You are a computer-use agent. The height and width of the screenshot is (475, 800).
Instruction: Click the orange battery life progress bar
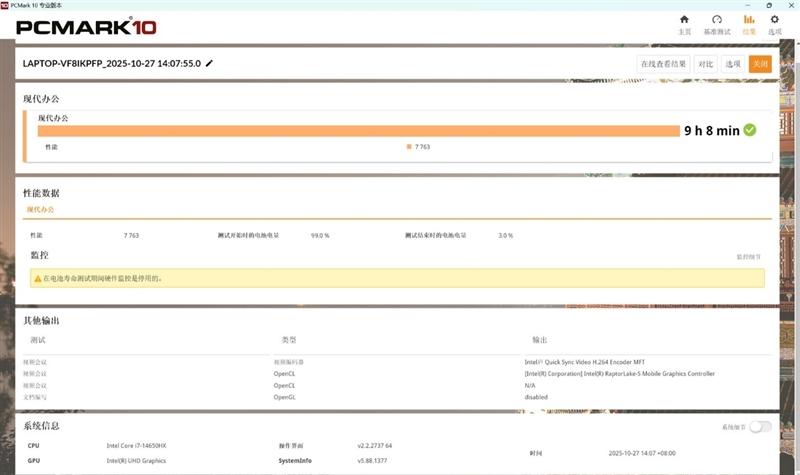click(x=359, y=131)
